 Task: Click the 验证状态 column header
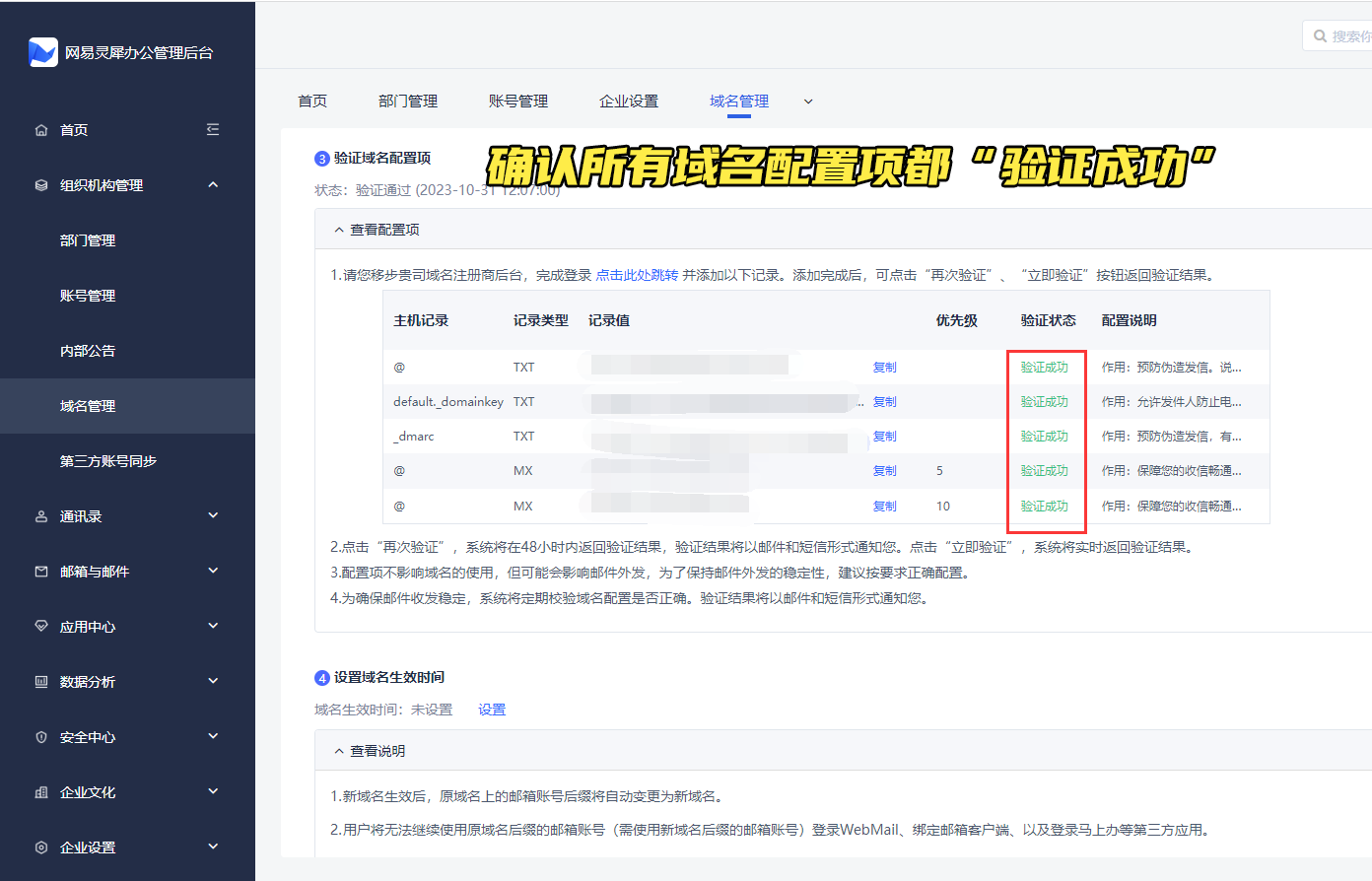tap(1049, 320)
